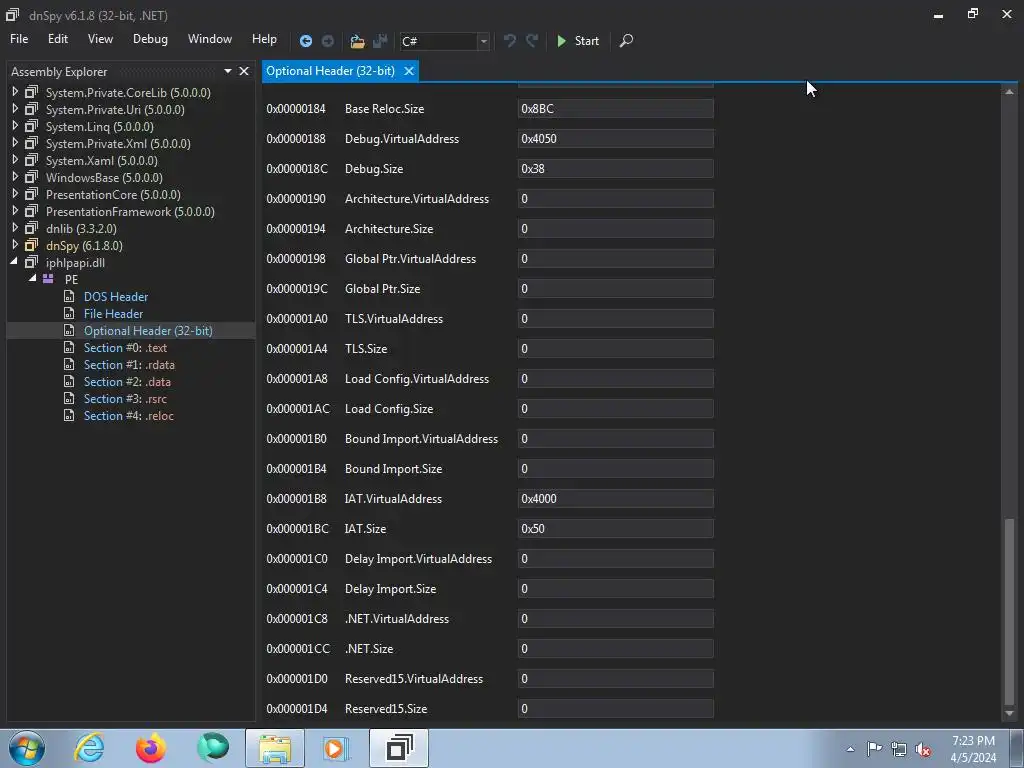Open the Search magnifier icon
This screenshot has height=768, width=1024.
pos(626,40)
